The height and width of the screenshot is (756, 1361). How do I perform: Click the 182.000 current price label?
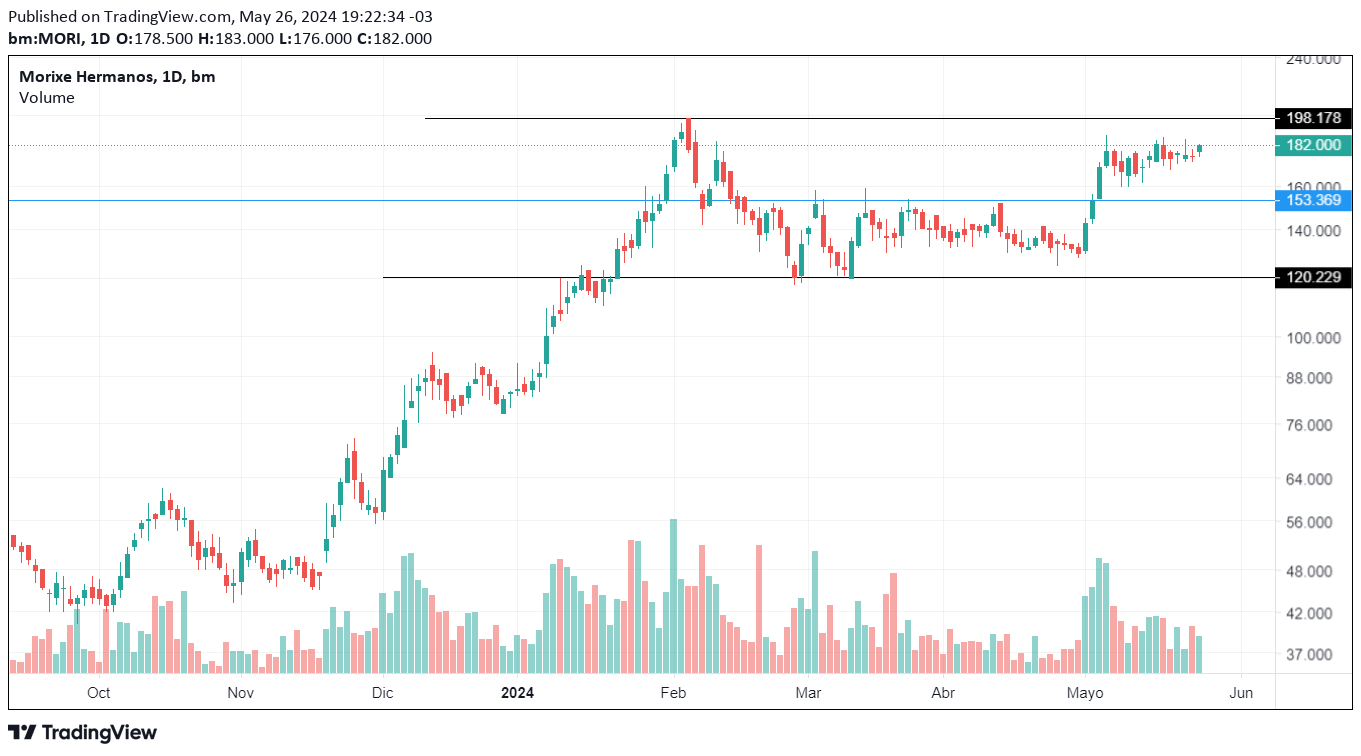1314,145
